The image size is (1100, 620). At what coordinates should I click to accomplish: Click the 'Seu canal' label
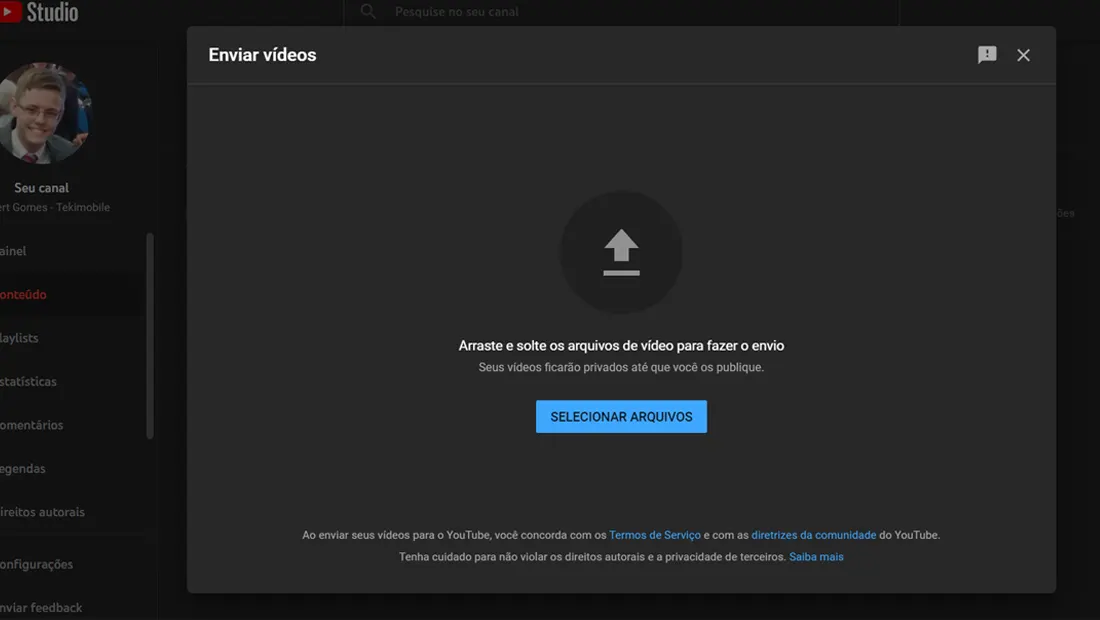(x=41, y=188)
